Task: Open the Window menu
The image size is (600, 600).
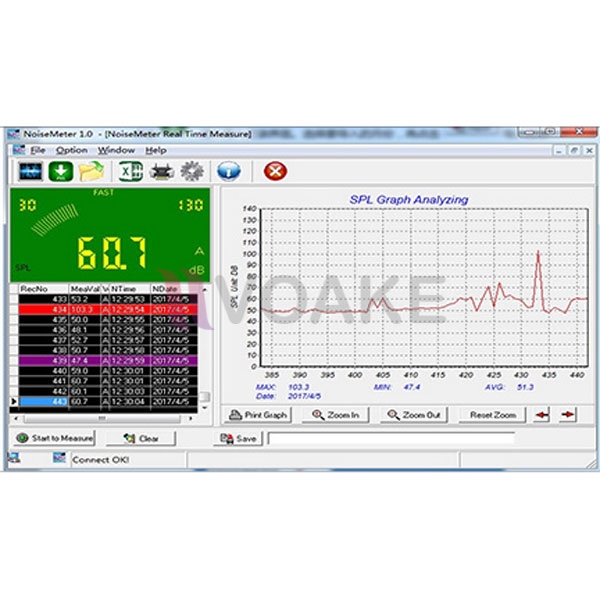Action: [x=116, y=150]
